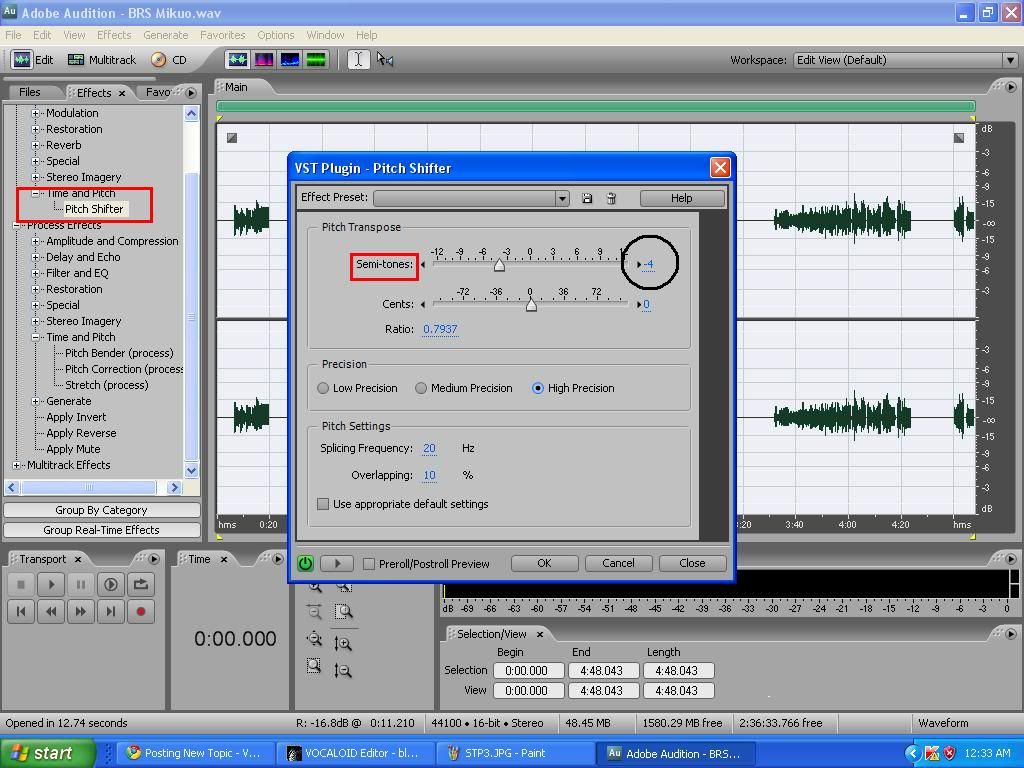This screenshot has height=768, width=1024.
Task: Choose the time selection I-beam tool
Action: 358,59
